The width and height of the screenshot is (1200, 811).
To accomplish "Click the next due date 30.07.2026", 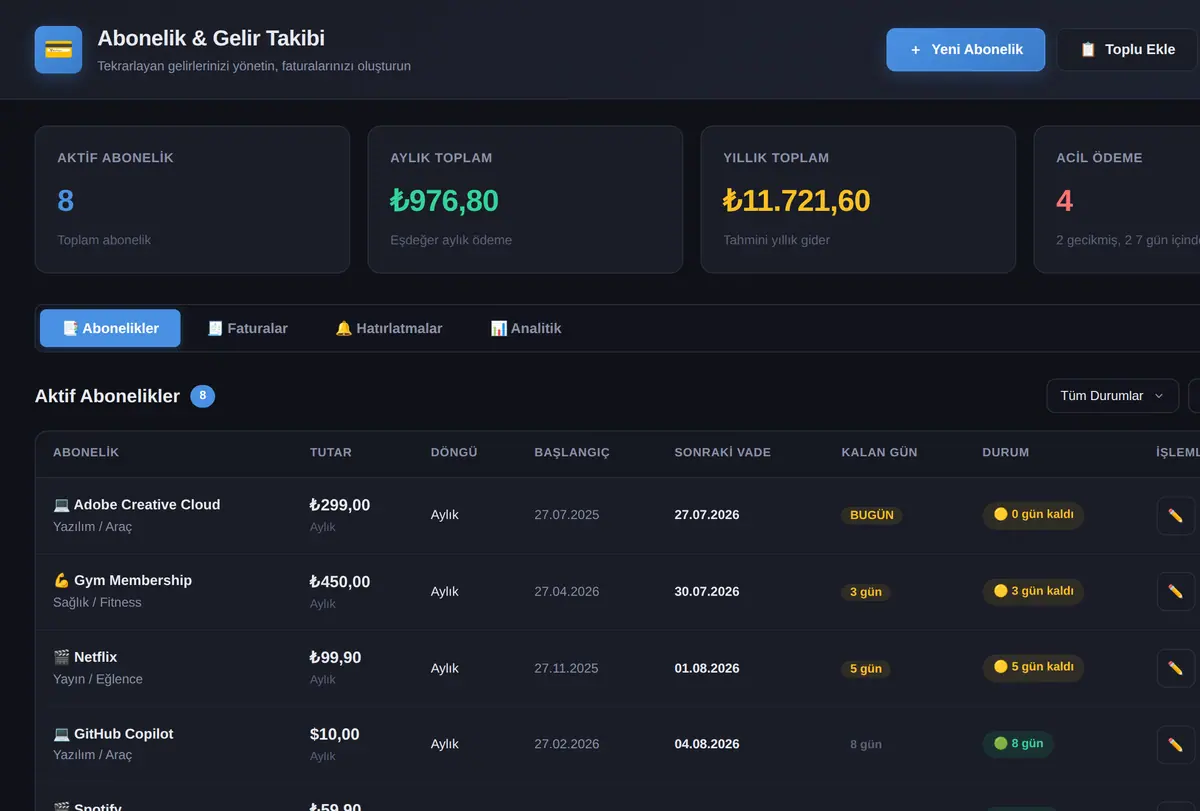I will coord(707,592).
